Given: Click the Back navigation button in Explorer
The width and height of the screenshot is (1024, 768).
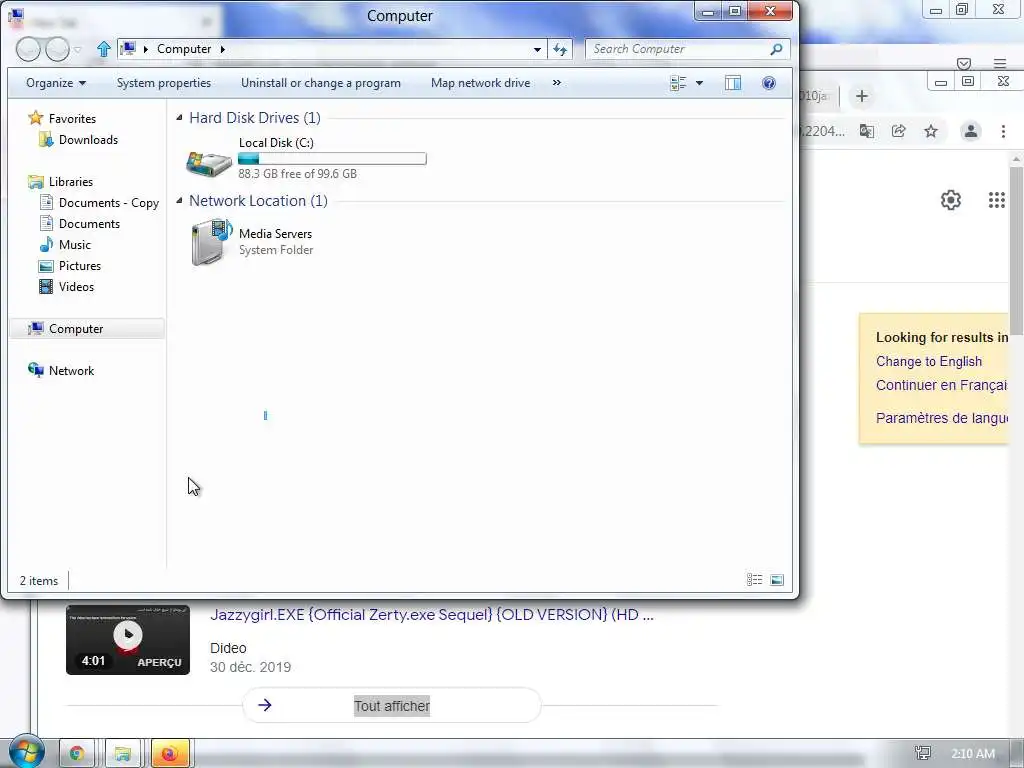Looking at the screenshot, I should tap(28, 49).
